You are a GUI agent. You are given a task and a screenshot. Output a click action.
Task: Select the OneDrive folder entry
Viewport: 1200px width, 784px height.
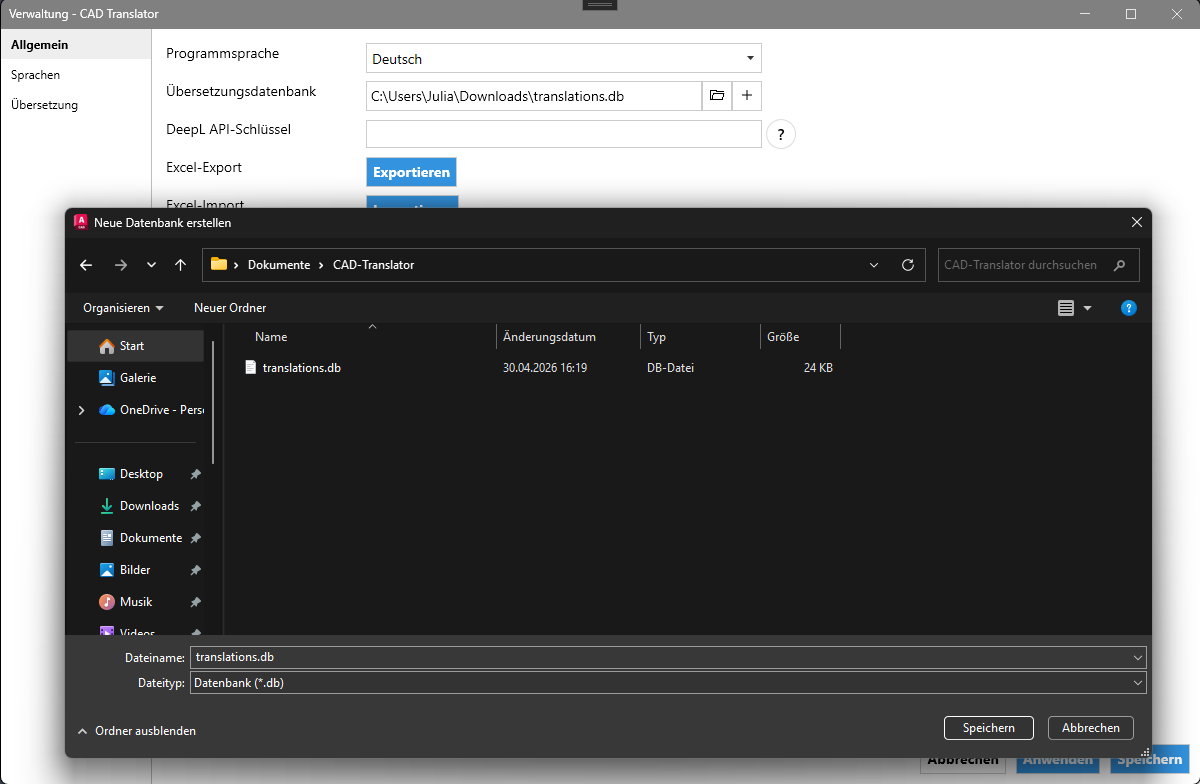pyautogui.click(x=151, y=410)
